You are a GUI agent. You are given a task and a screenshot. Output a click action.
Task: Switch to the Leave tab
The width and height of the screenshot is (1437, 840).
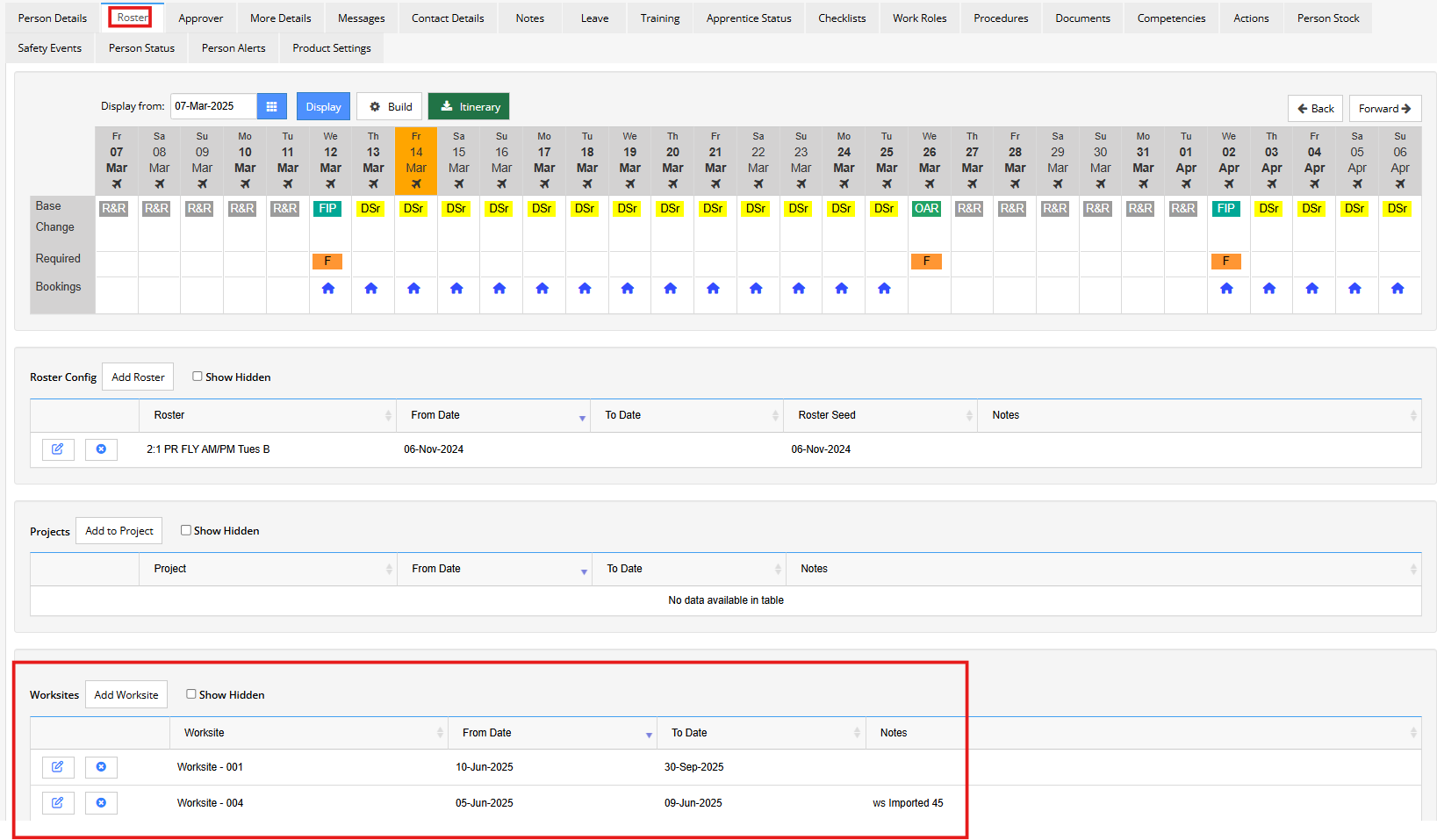click(594, 18)
